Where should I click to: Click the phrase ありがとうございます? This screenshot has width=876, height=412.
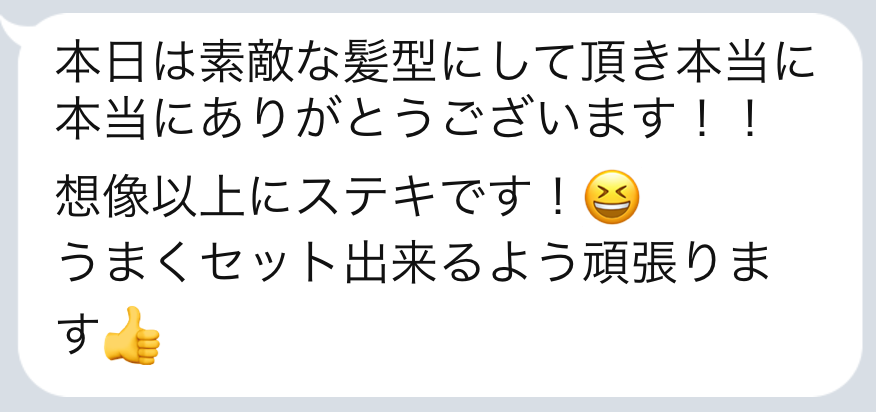pos(436,120)
